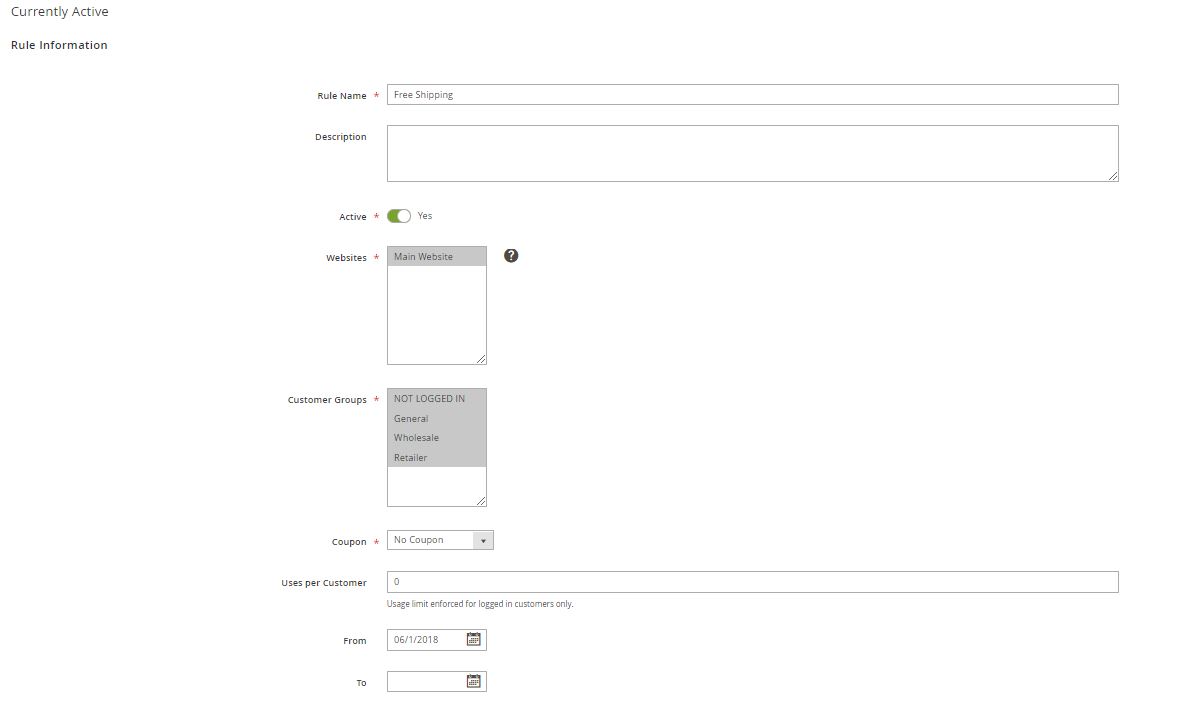The image size is (1196, 704).
Task: Select the Wholesale customer group
Action: [x=415, y=437]
